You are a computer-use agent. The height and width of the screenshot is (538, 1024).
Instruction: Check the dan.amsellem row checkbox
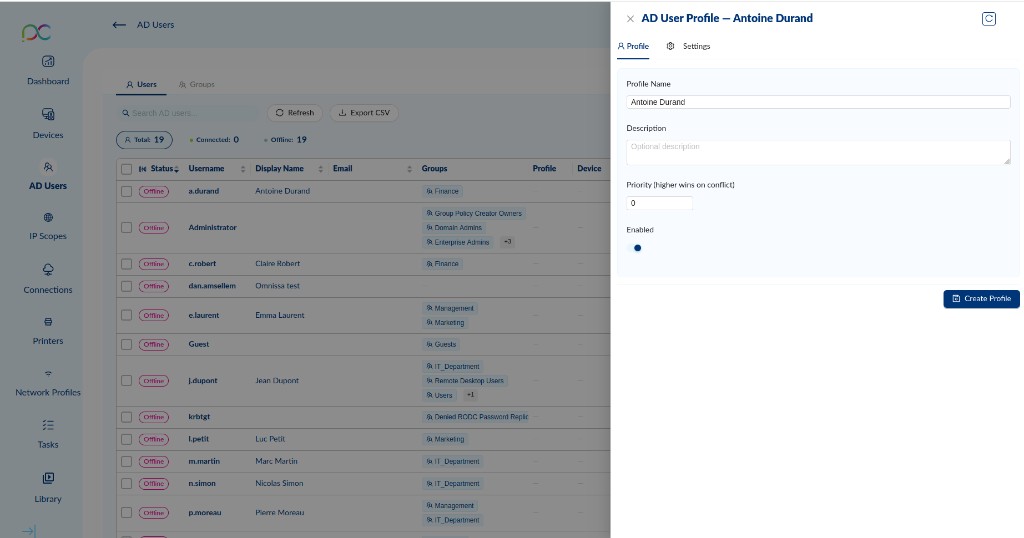(x=127, y=286)
